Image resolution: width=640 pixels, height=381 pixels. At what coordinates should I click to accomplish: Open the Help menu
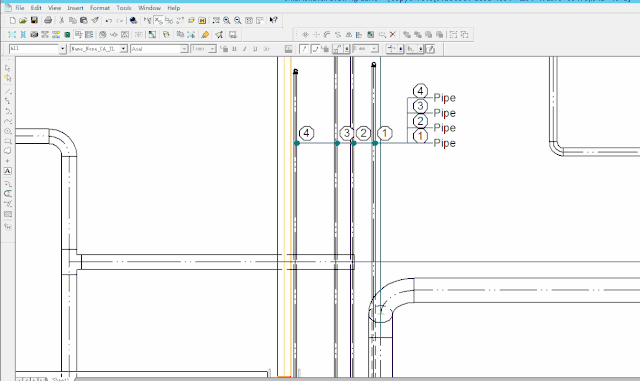[173, 8]
